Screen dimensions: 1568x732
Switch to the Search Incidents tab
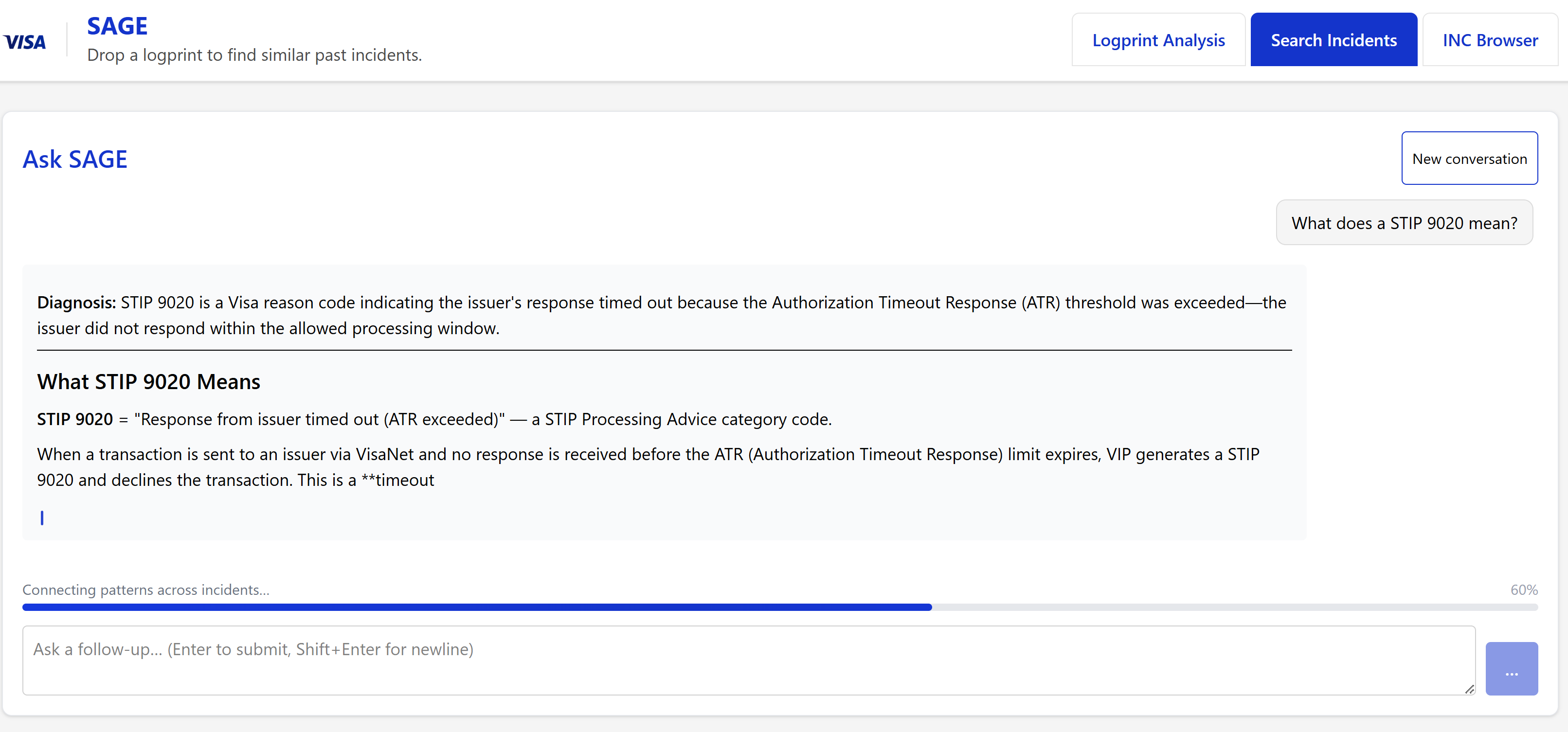click(1334, 40)
